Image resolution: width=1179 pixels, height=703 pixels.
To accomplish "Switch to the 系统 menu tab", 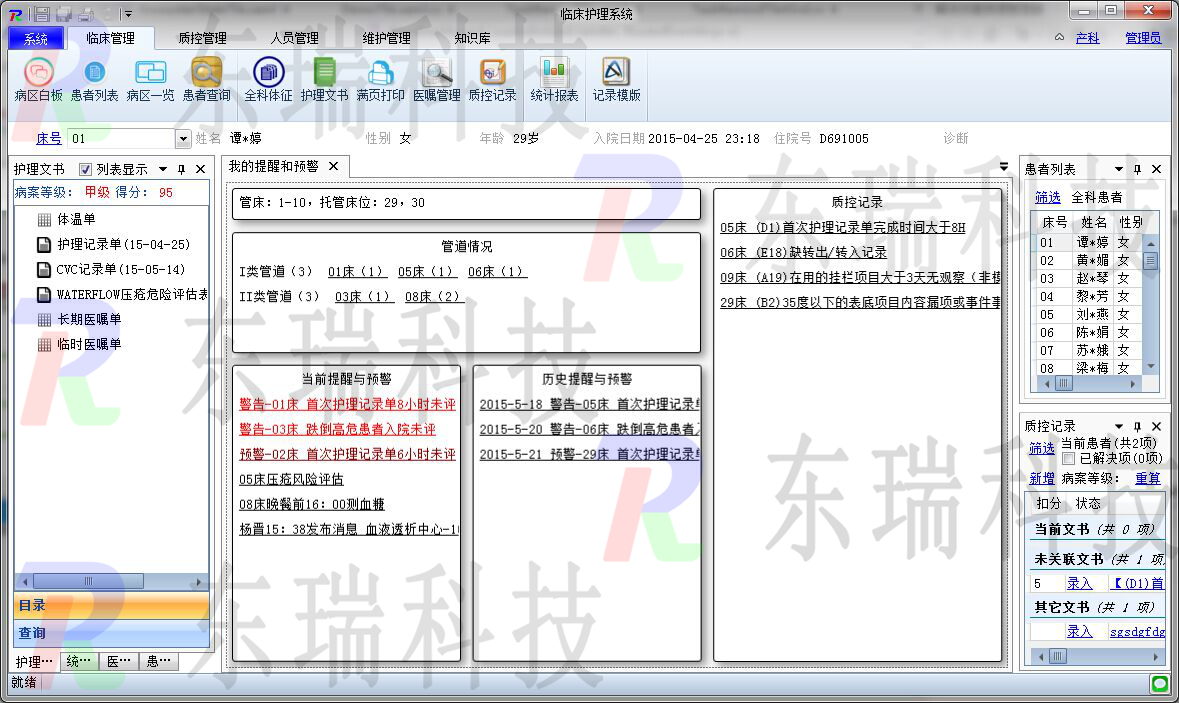I will 35,38.
